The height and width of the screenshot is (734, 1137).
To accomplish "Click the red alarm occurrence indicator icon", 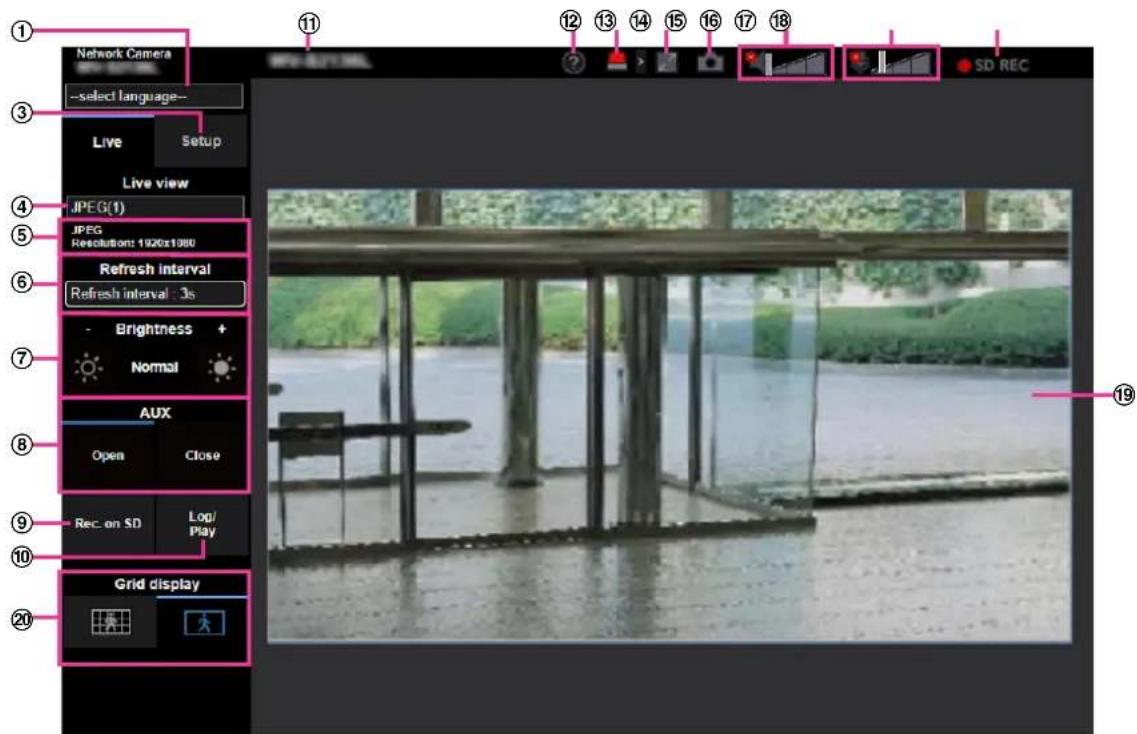I will click(x=617, y=62).
